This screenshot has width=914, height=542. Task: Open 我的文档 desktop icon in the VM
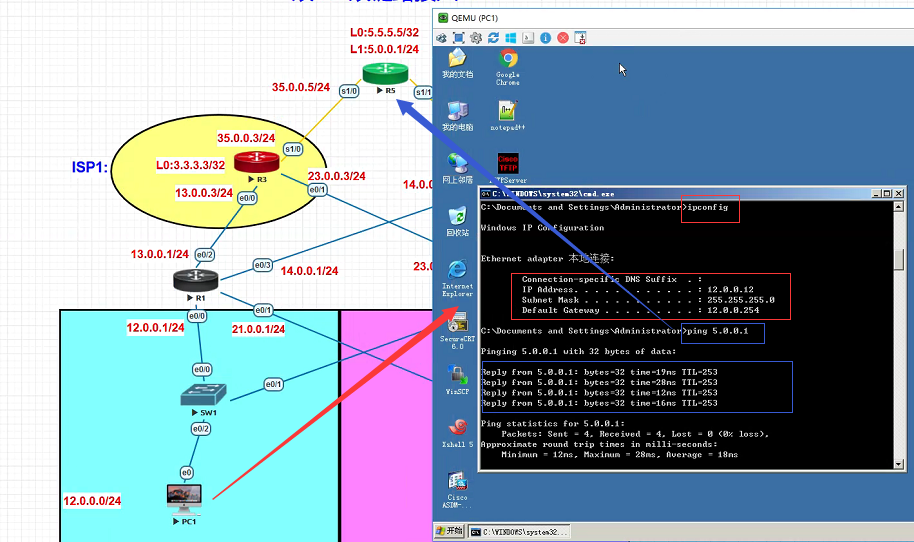(x=458, y=63)
